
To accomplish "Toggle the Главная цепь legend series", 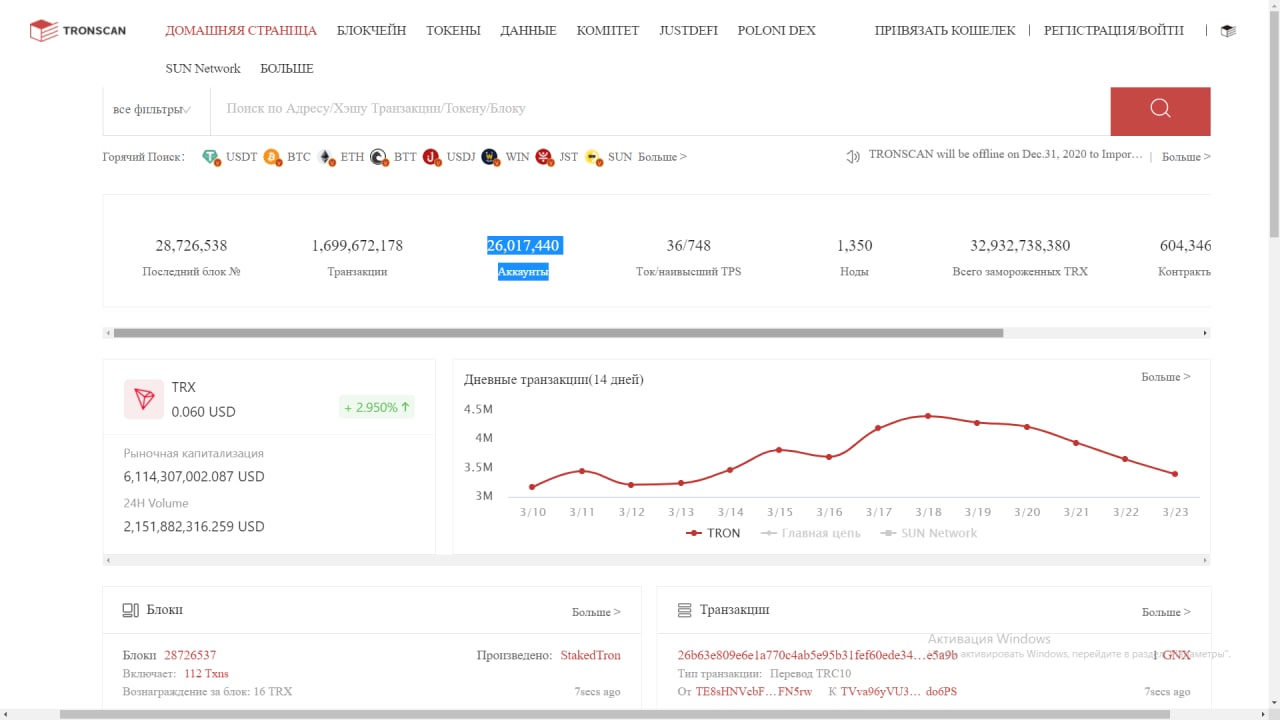I will pos(810,533).
